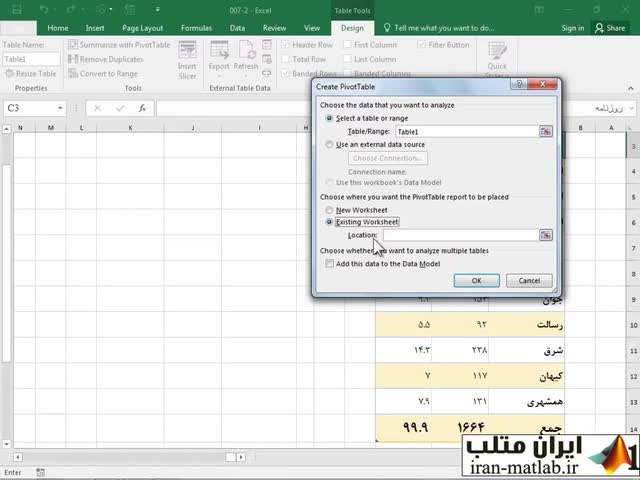Click the table Properties icon in External Table Data

click(x=267, y=44)
